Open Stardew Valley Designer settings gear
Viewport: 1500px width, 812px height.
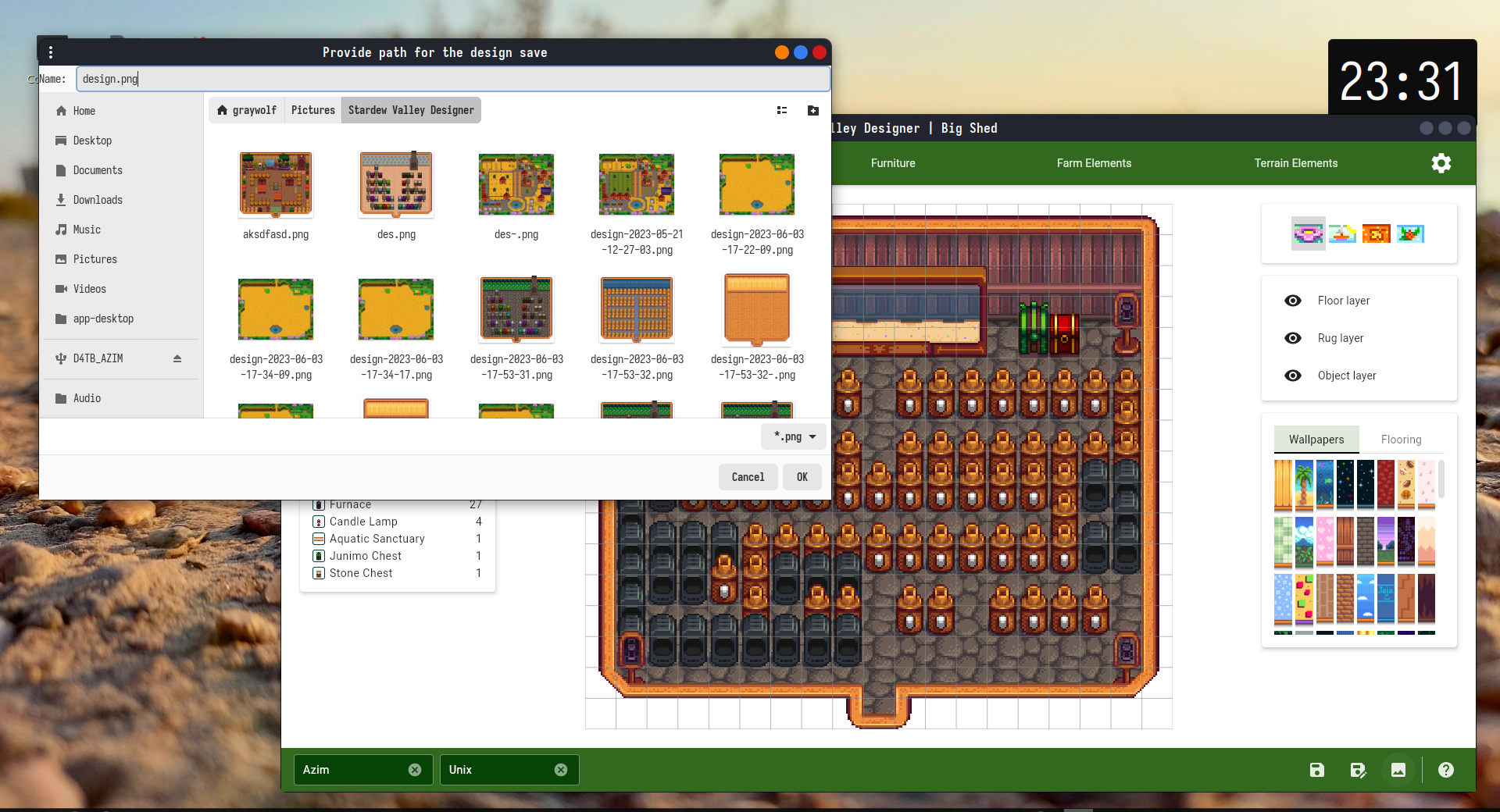click(1441, 163)
